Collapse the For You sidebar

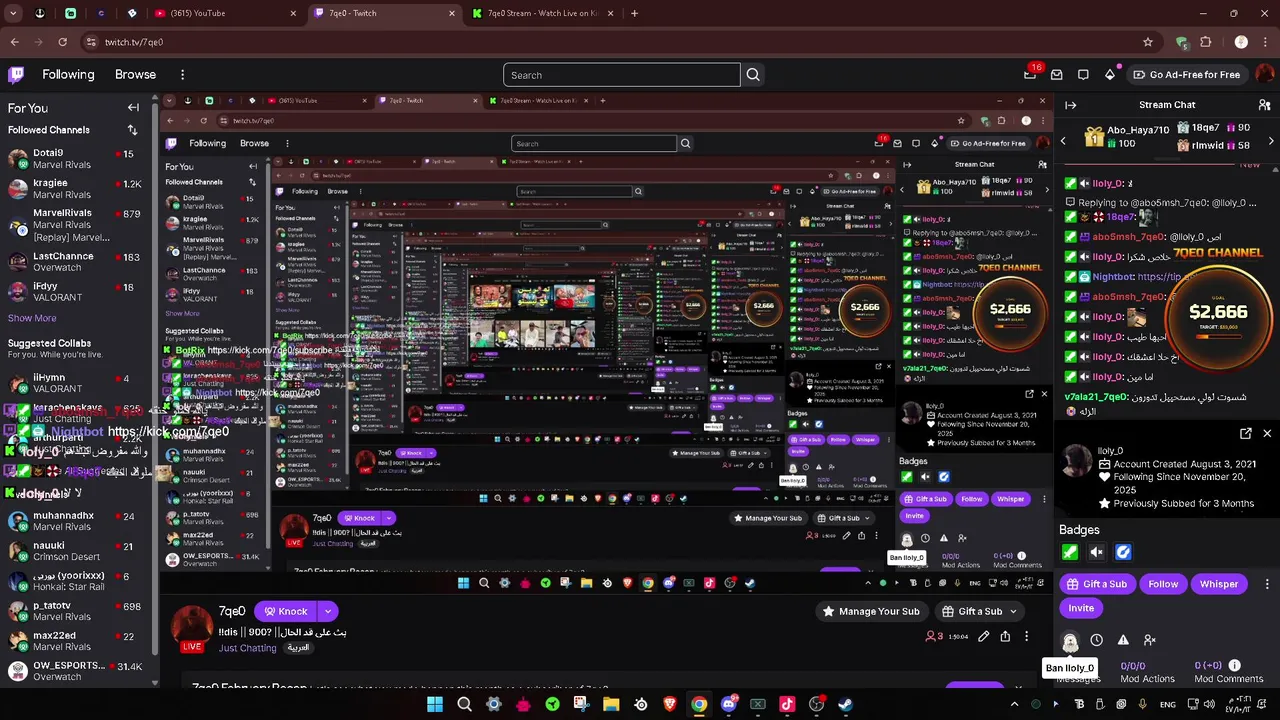tap(133, 107)
